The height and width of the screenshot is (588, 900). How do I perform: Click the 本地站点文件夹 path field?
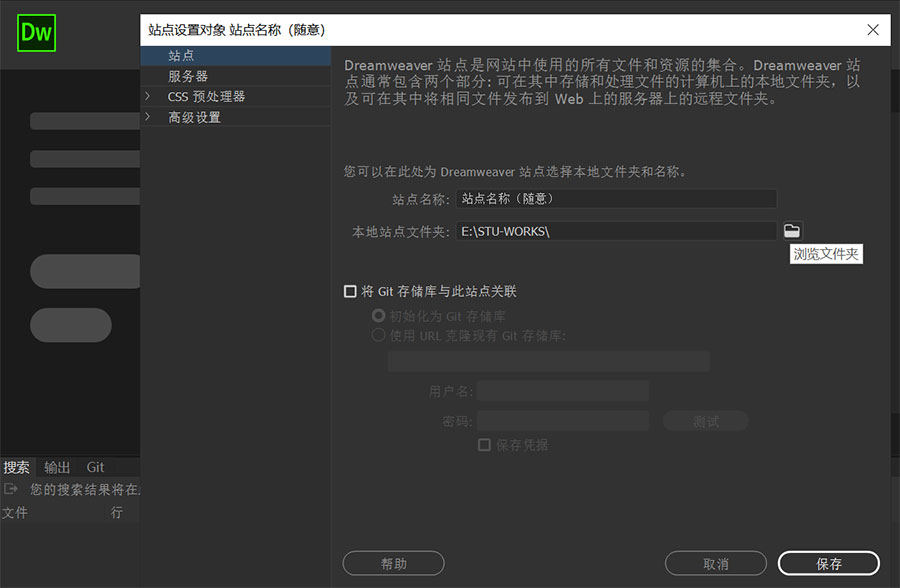[616, 231]
